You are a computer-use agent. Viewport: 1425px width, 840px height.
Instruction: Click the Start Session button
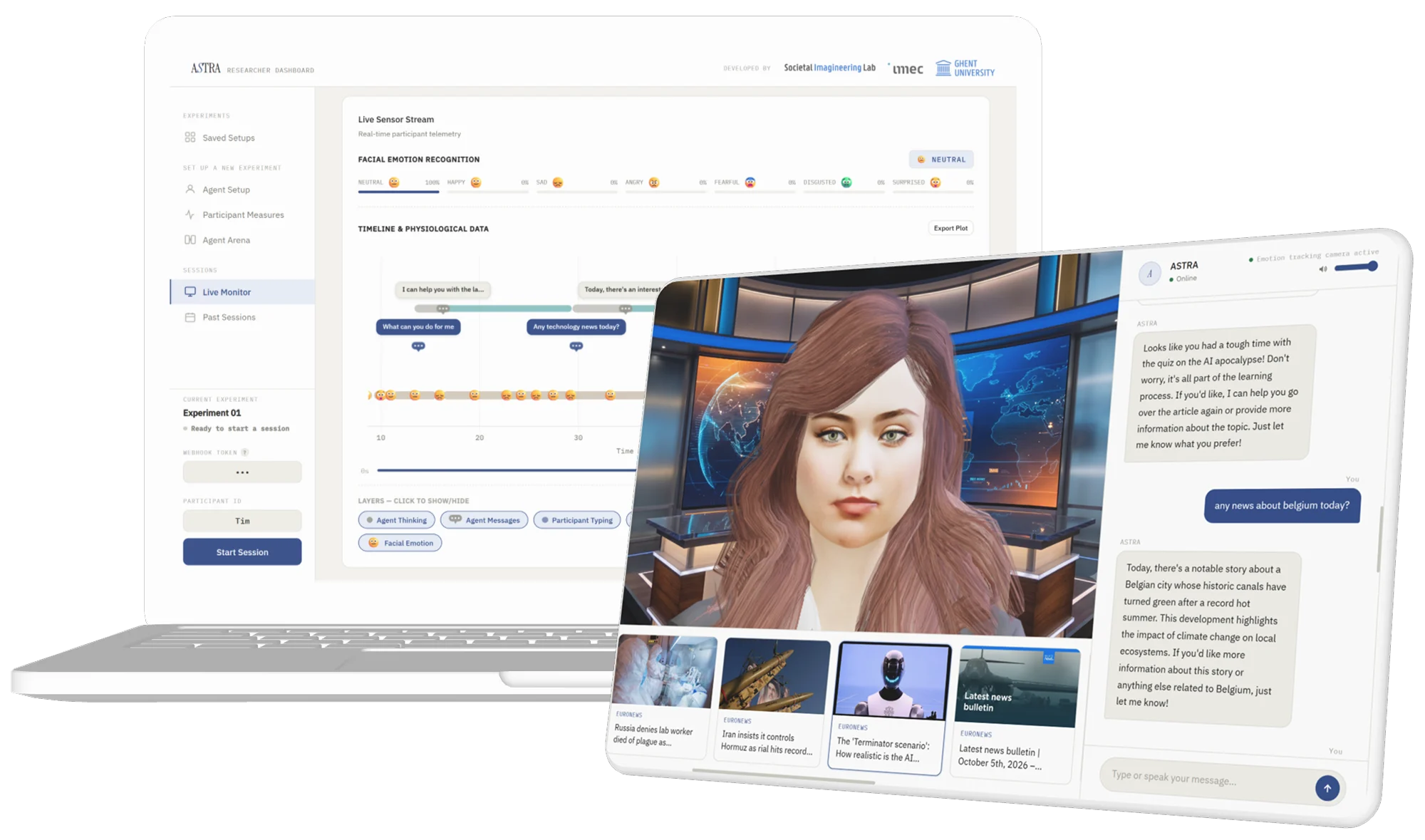[x=242, y=552]
